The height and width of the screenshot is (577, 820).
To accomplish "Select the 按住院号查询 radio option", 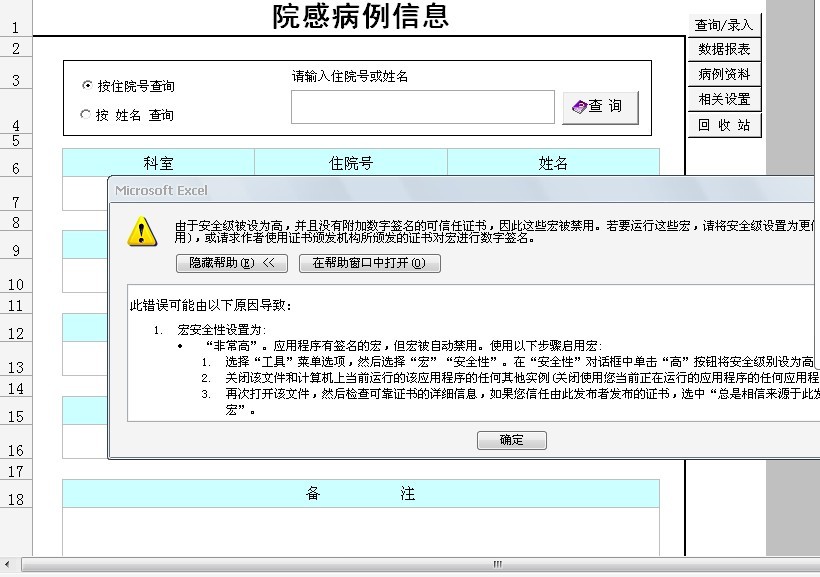I will tap(87, 85).
